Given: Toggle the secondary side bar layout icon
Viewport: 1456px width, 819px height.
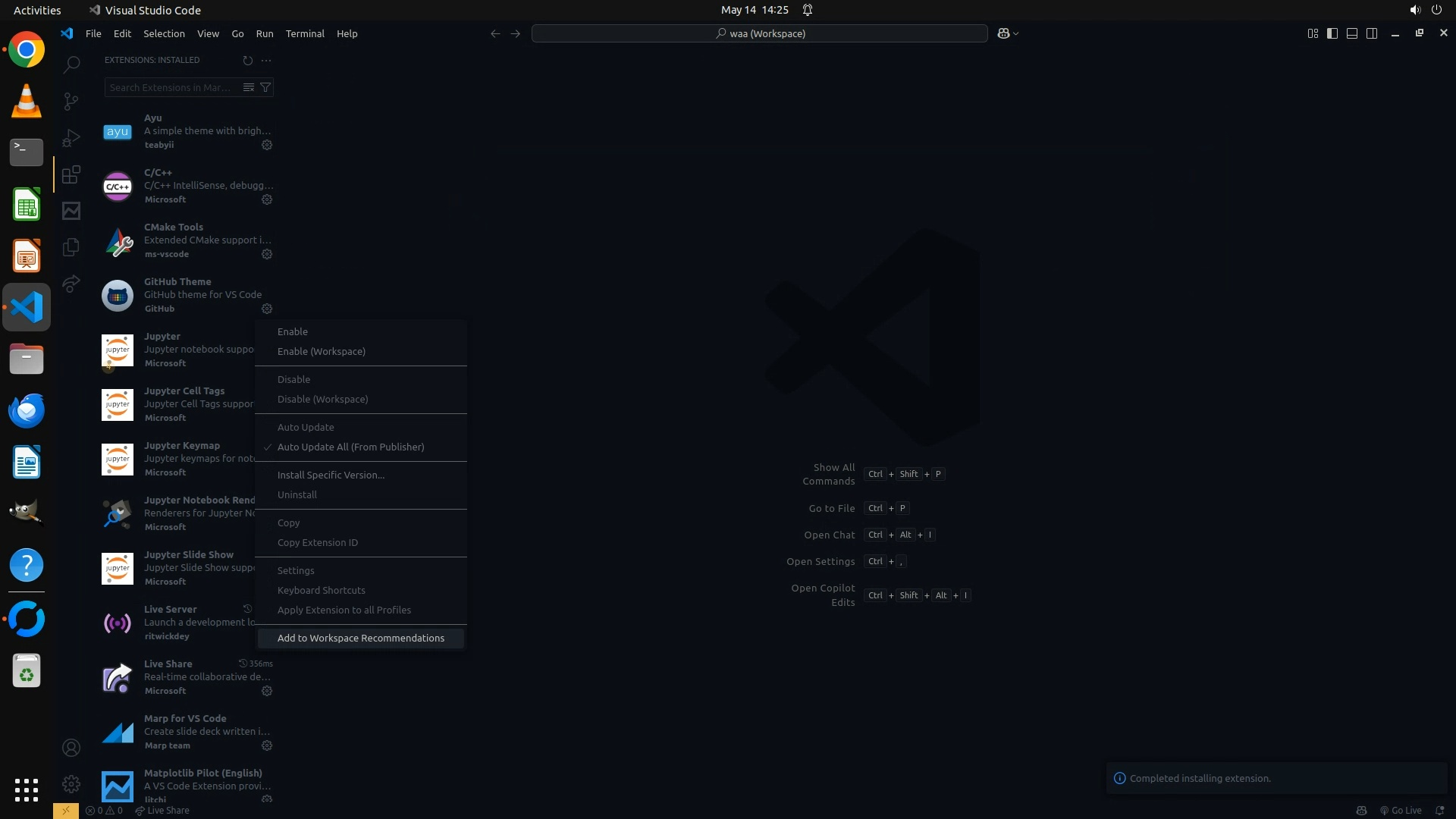Looking at the screenshot, I should 1372,33.
